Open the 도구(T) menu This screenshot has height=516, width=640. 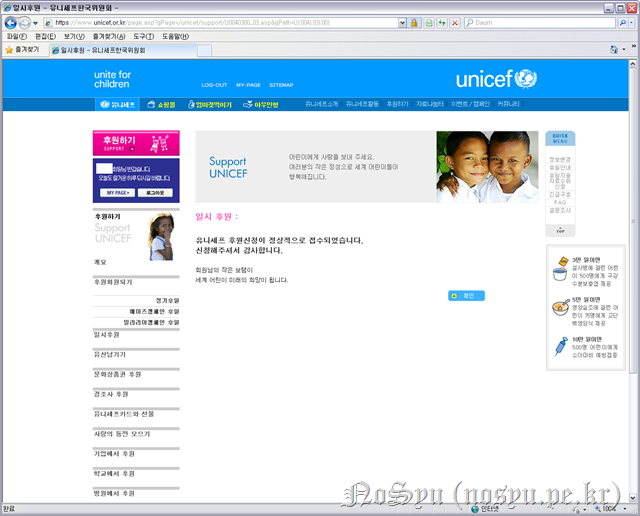pos(142,36)
